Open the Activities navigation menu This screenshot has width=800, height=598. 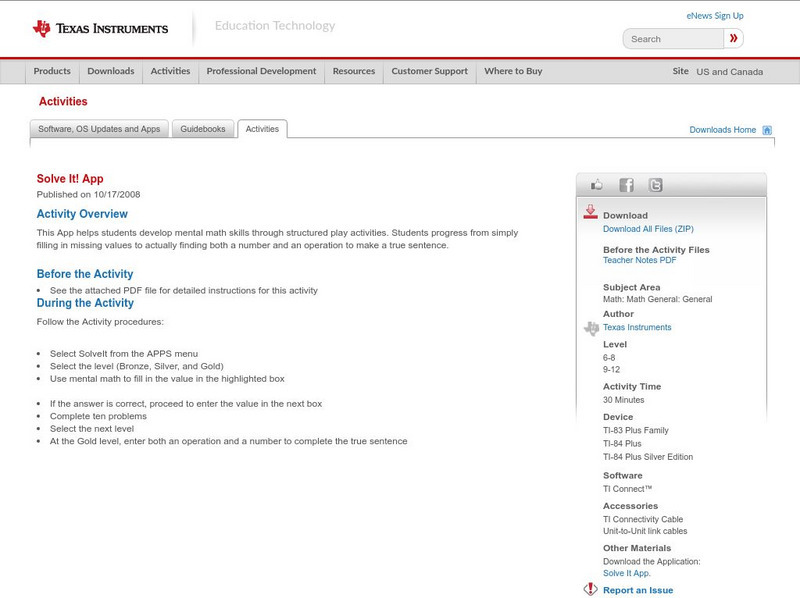(170, 71)
